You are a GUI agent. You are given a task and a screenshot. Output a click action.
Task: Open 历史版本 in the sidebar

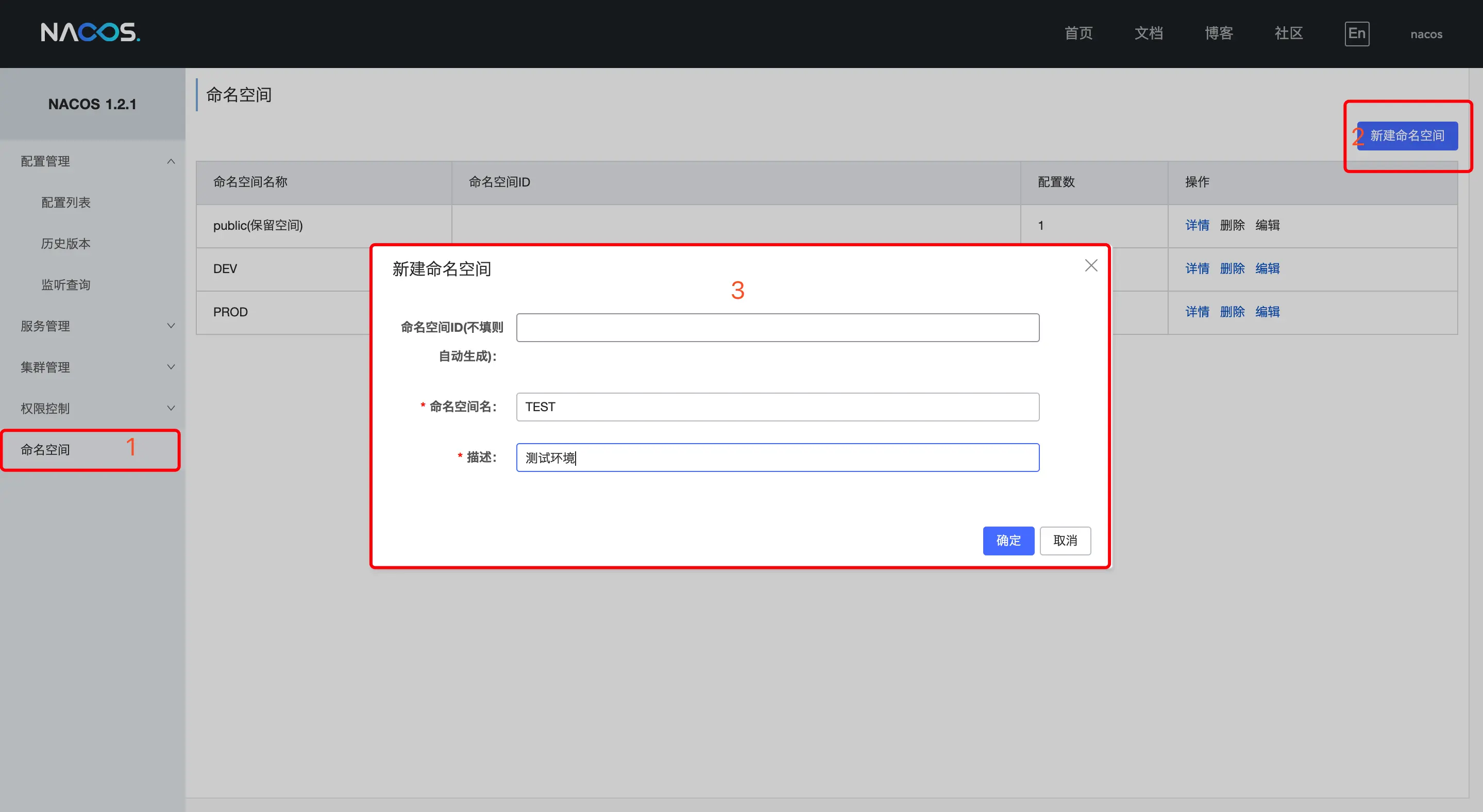click(x=65, y=243)
